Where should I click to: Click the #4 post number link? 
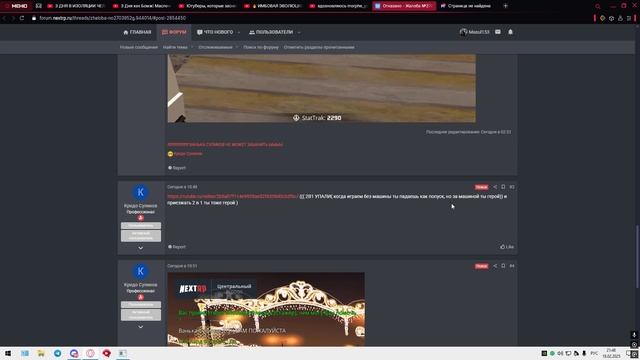[x=512, y=266]
